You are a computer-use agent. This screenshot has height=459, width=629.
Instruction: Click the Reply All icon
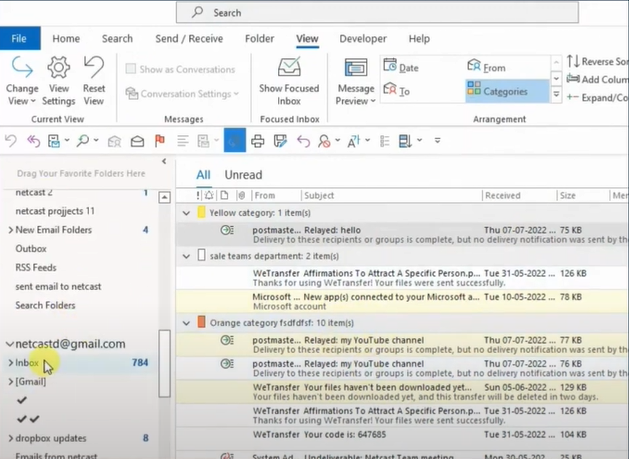(33, 141)
